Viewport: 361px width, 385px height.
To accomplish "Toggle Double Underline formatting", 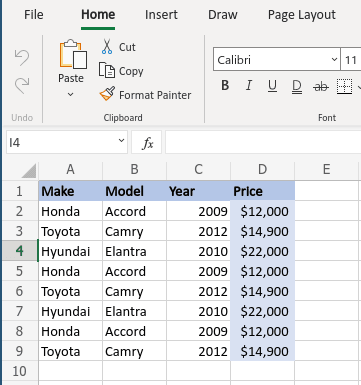I will (297, 87).
